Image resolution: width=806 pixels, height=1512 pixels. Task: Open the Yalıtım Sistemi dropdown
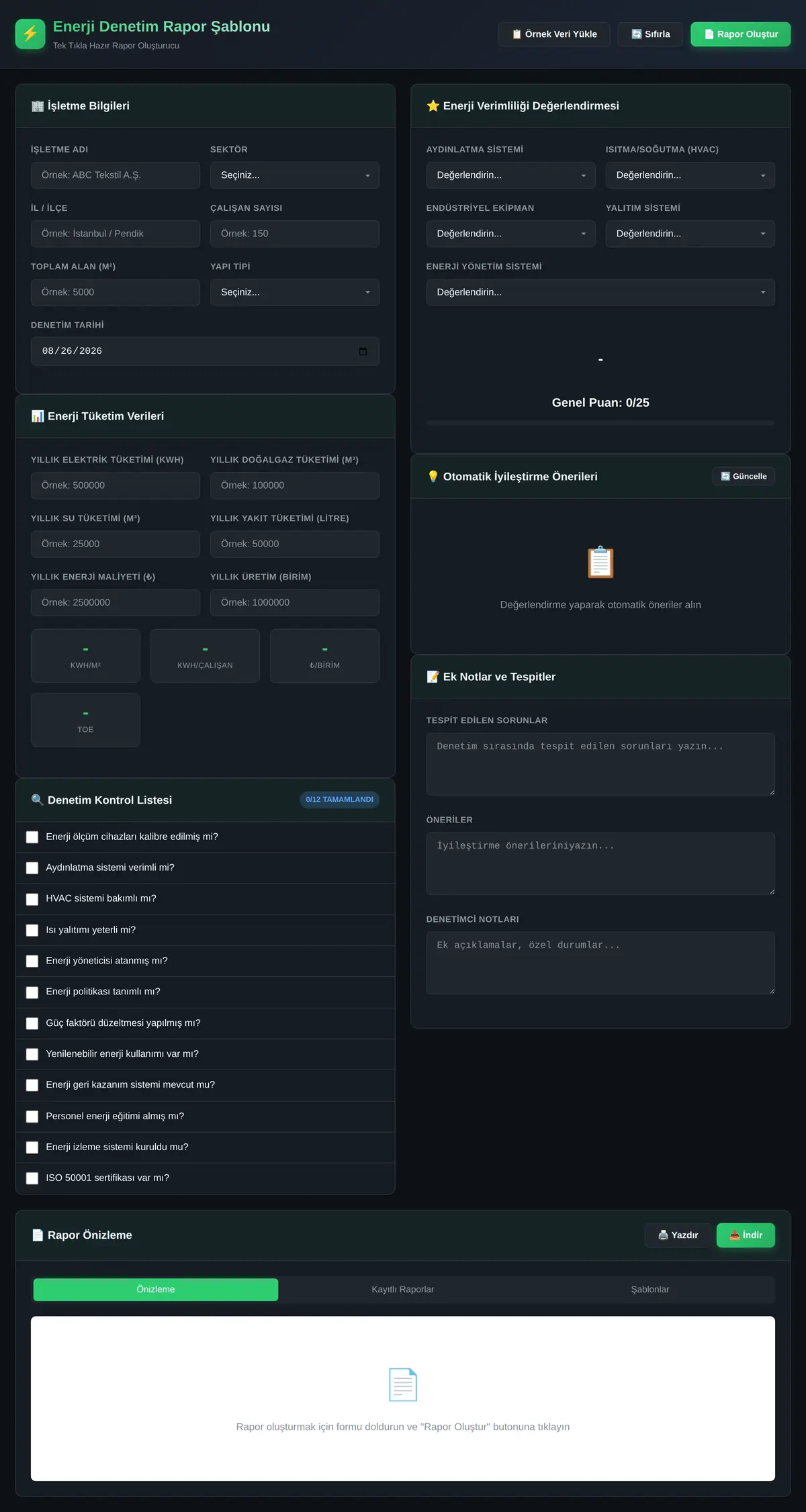click(690, 234)
